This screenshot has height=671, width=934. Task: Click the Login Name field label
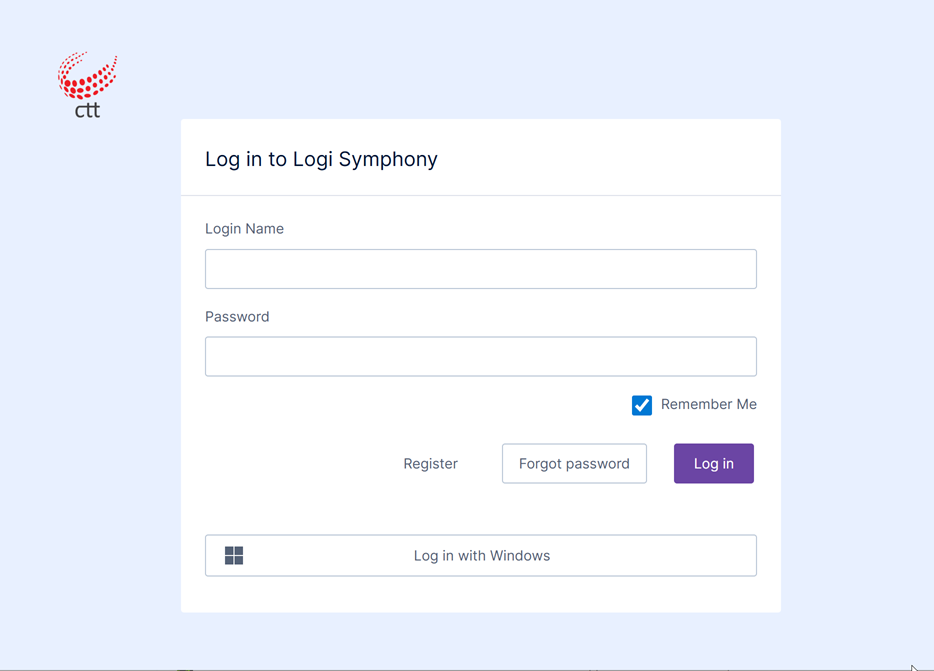[x=244, y=228]
